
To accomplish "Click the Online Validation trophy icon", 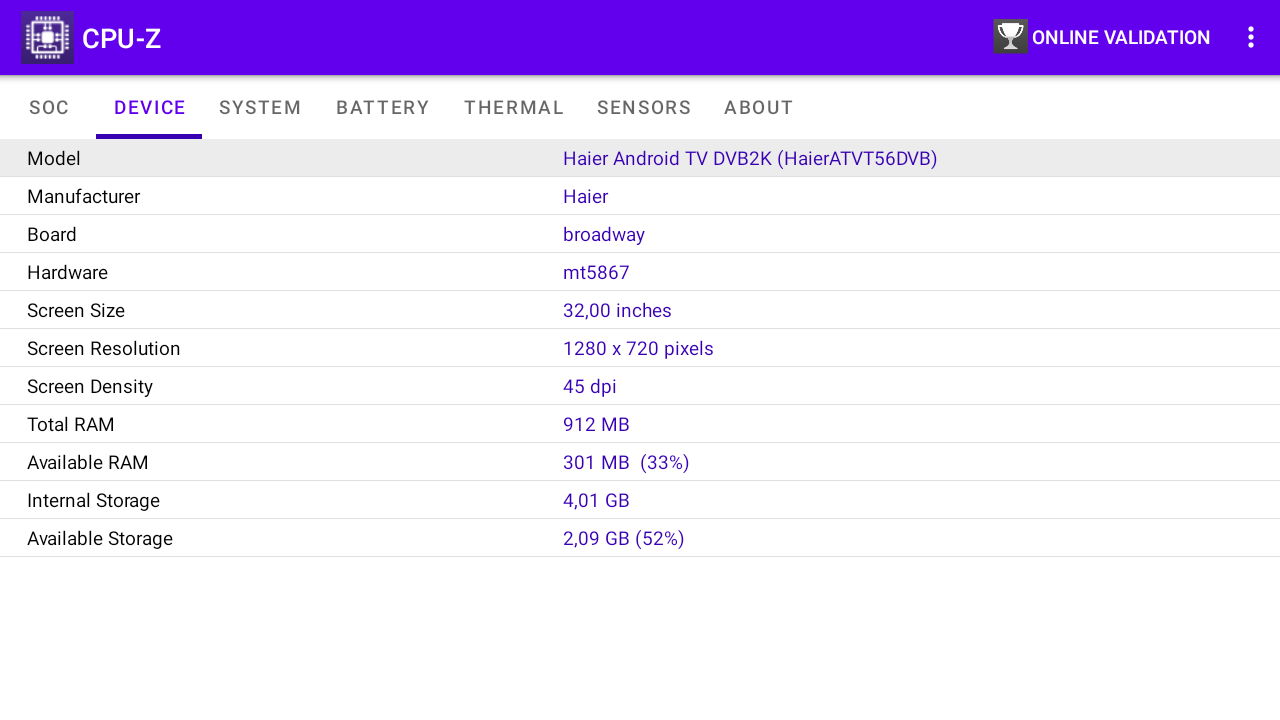I will pos(1010,37).
